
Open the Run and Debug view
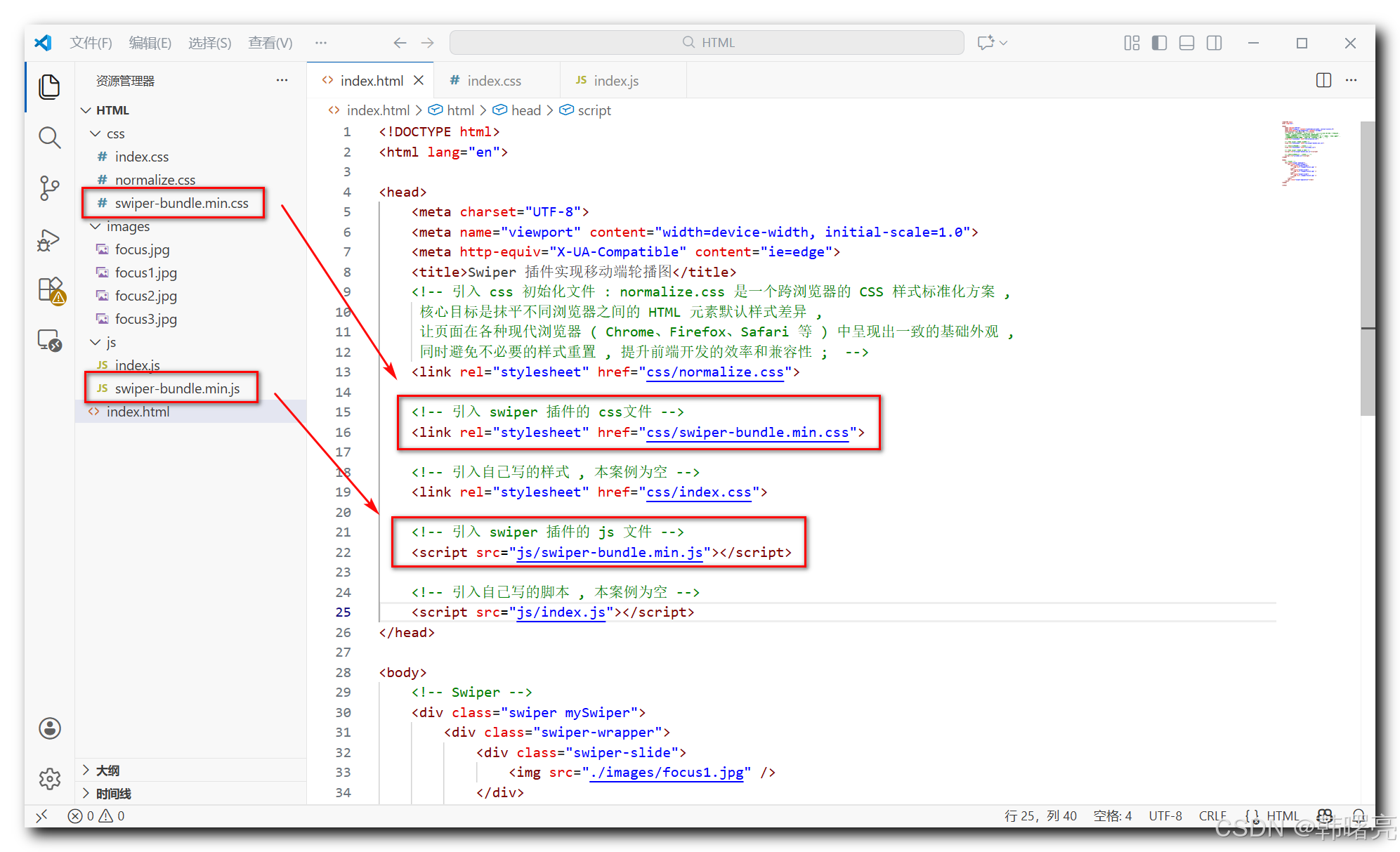pos(49,240)
